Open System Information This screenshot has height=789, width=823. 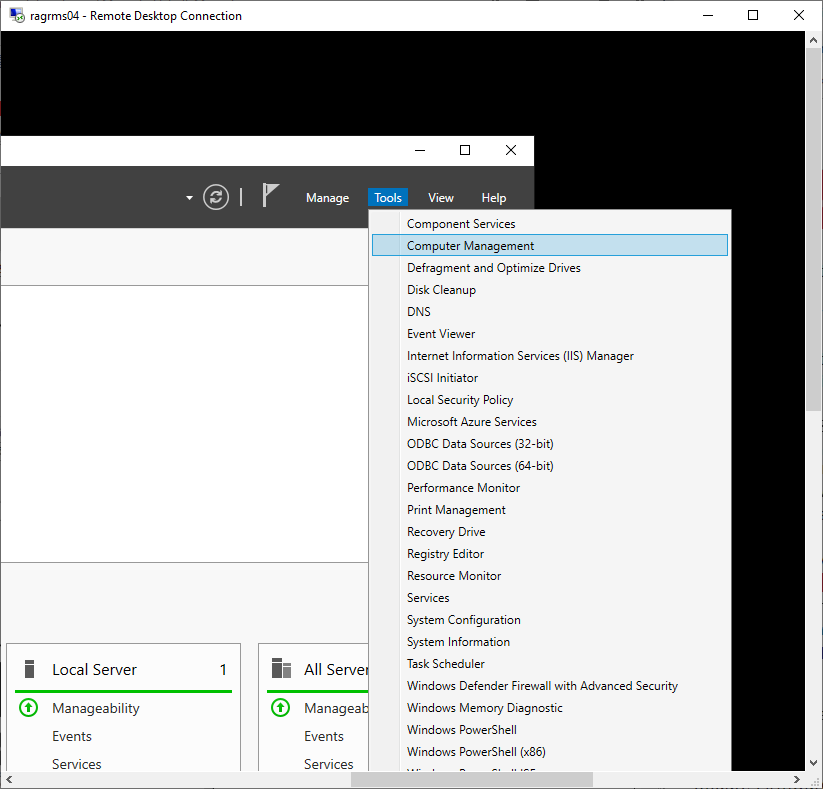(550, 643)
